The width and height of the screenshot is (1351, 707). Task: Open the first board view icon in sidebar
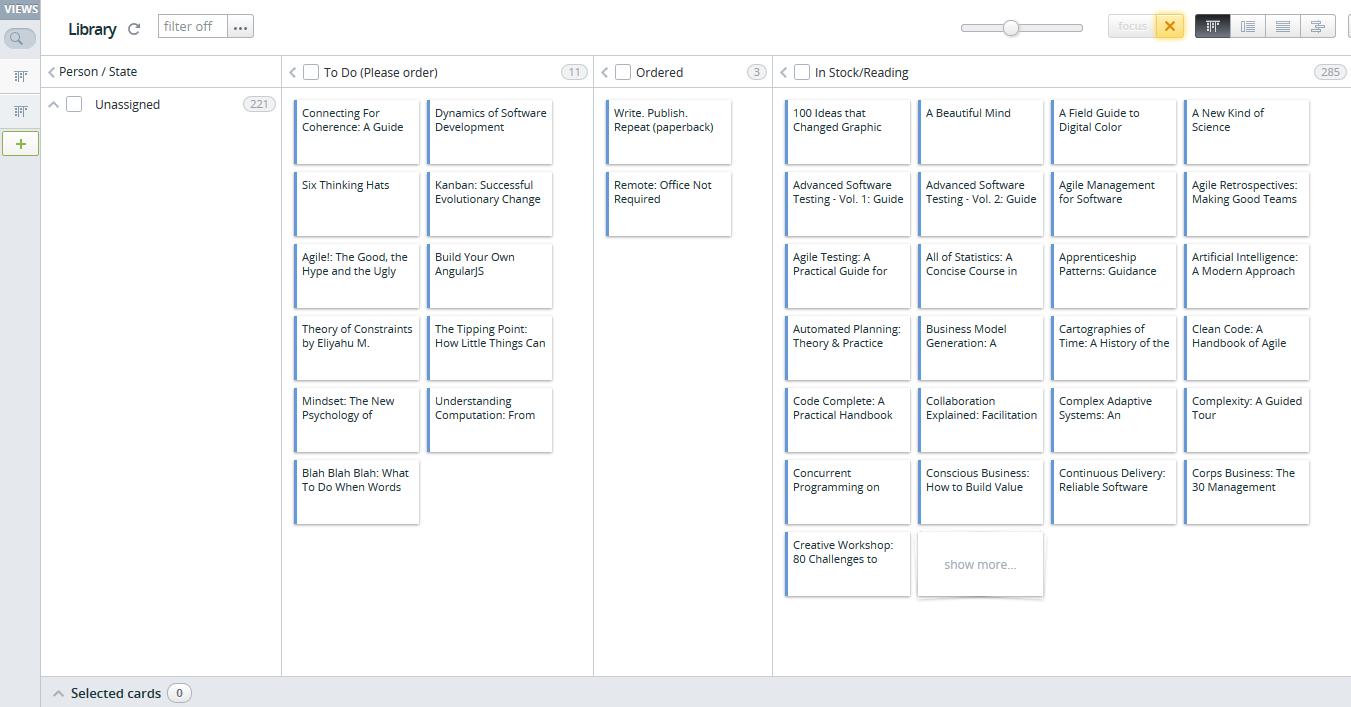[20, 76]
